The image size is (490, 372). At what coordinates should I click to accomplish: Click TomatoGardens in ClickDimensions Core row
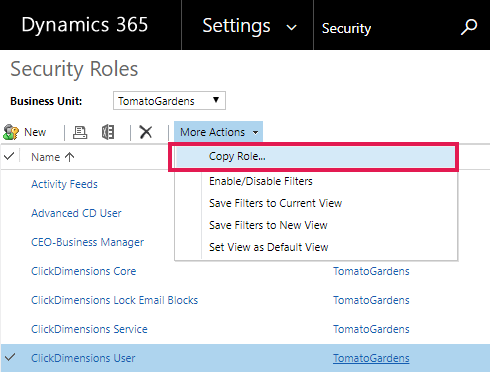tap(371, 271)
